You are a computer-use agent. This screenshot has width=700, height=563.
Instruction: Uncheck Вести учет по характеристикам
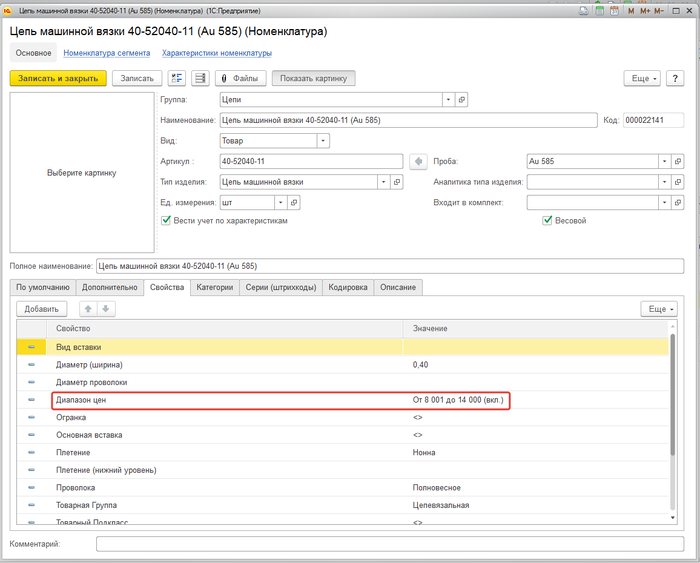click(166, 220)
